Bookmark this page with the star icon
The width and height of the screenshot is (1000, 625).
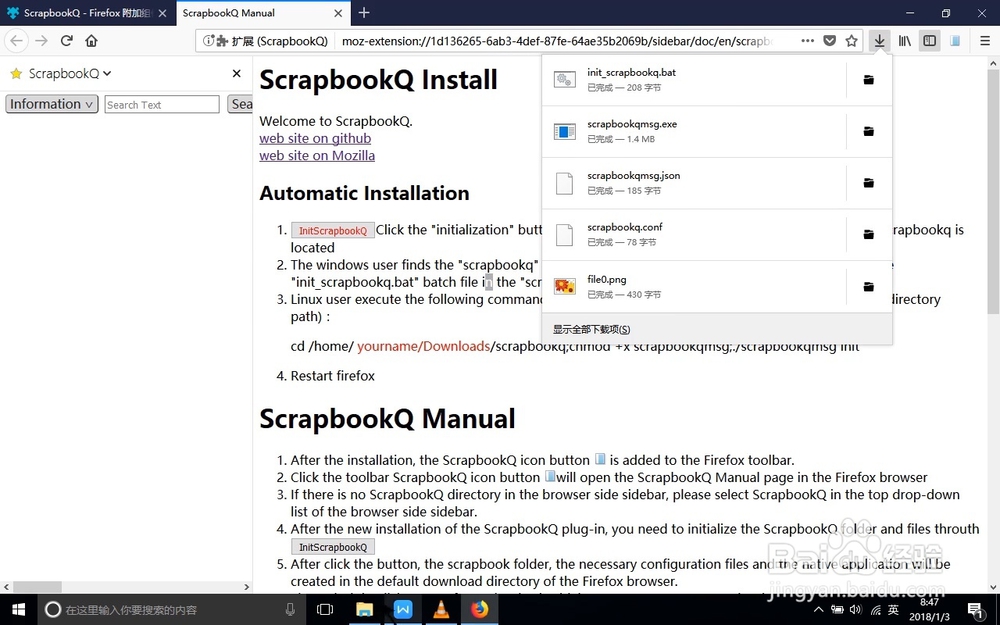tap(851, 41)
